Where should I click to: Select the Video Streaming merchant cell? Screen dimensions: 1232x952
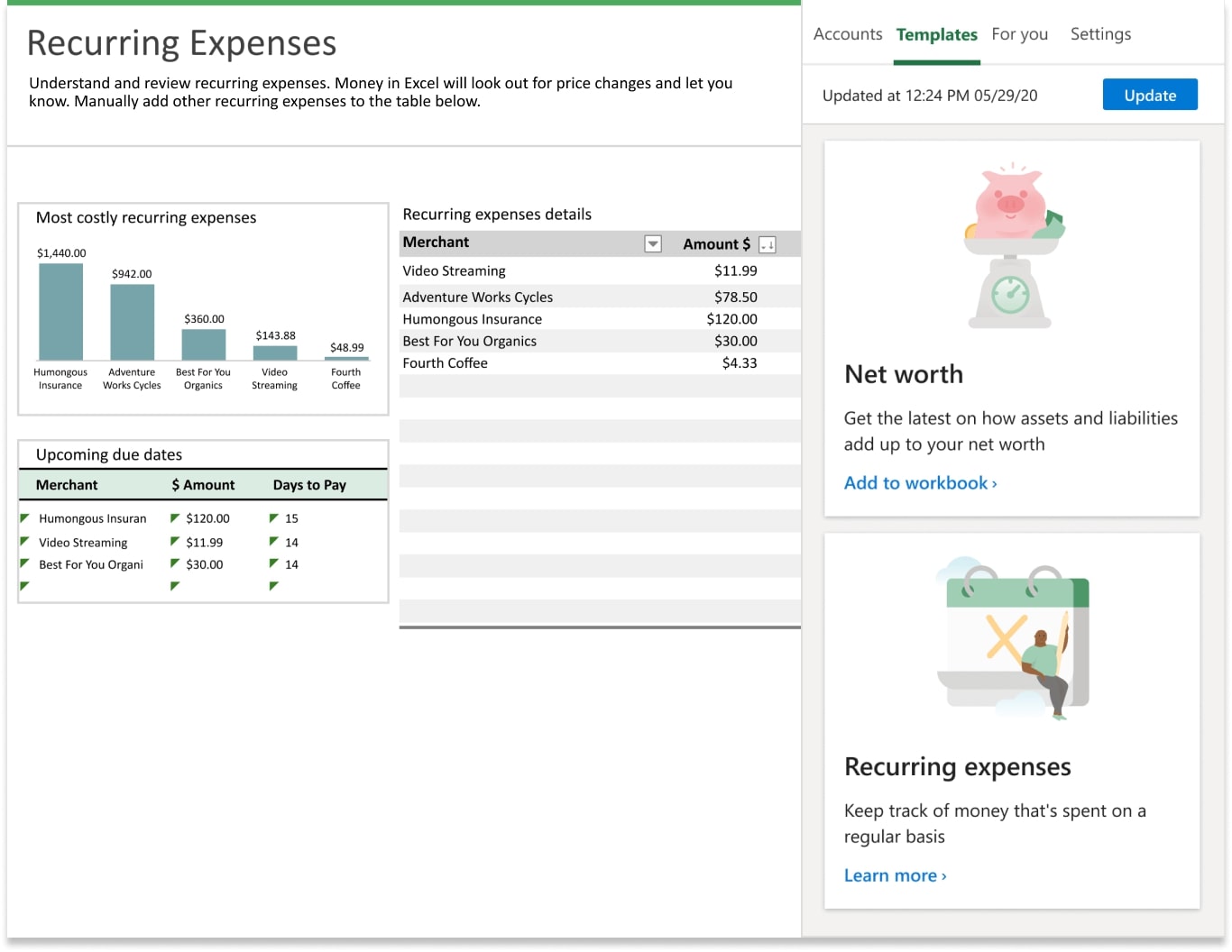tap(454, 270)
